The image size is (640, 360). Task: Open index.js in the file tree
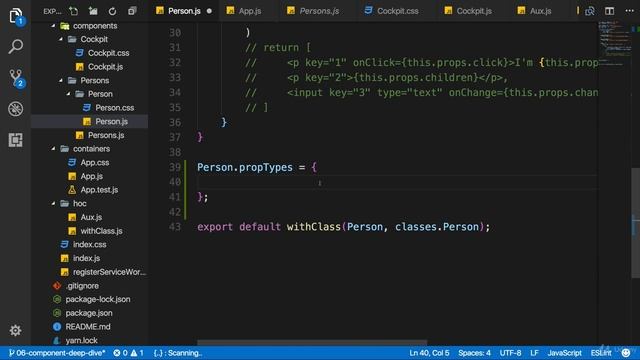[x=86, y=258]
